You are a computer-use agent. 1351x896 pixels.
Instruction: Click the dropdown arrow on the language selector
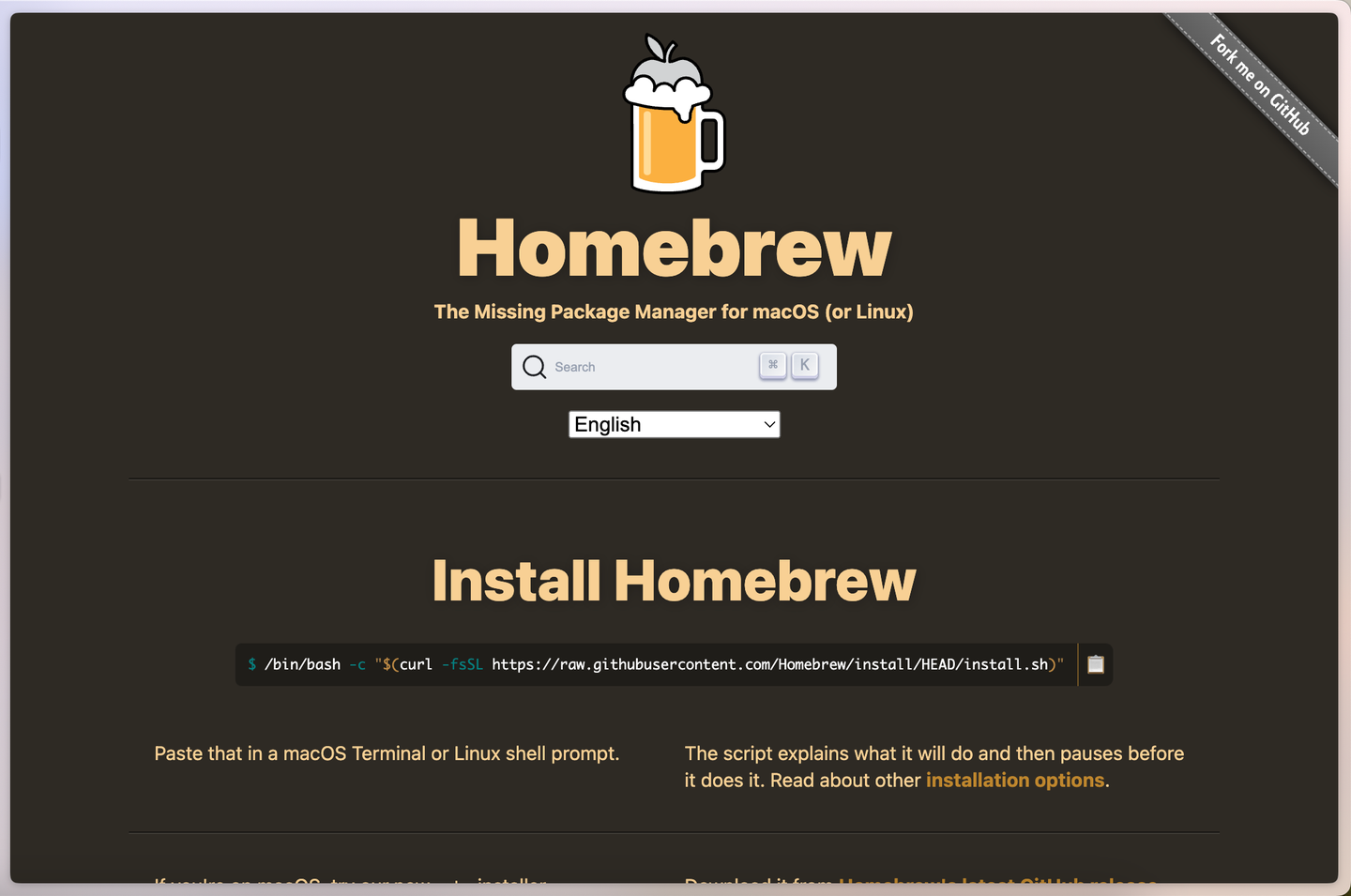pyautogui.click(x=767, y=424)
